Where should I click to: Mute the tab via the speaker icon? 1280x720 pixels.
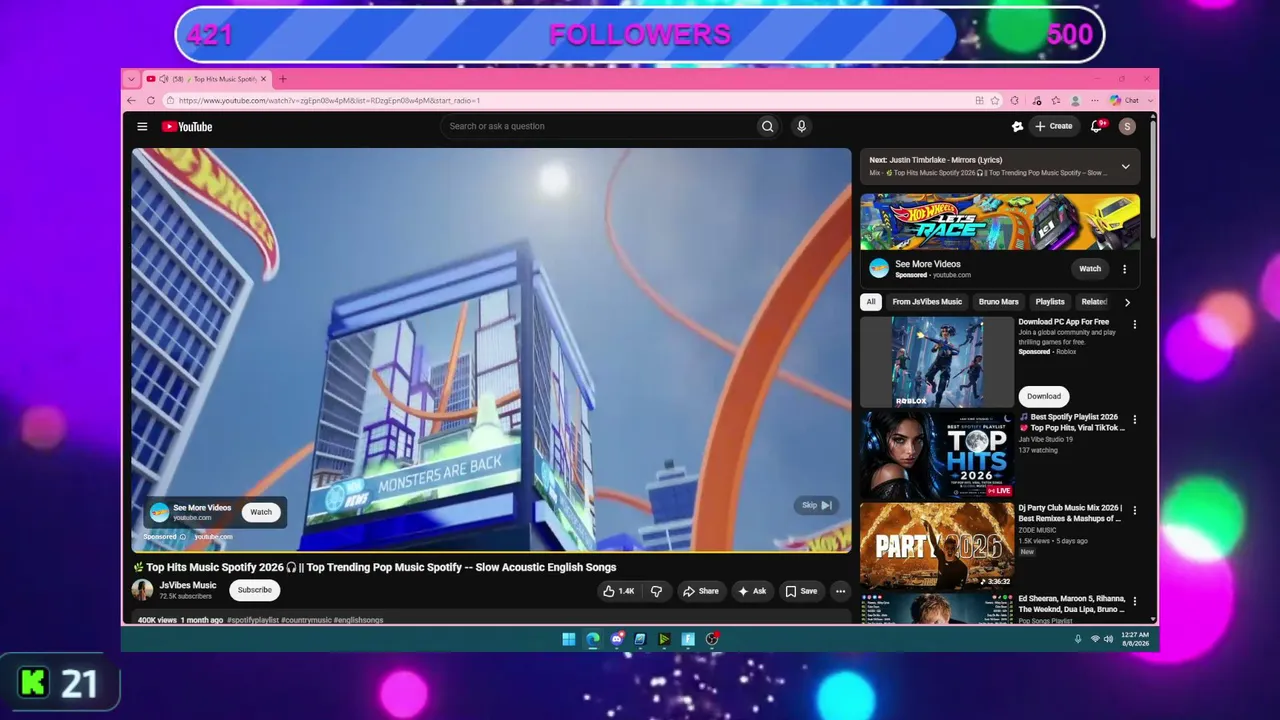point(163,79)
